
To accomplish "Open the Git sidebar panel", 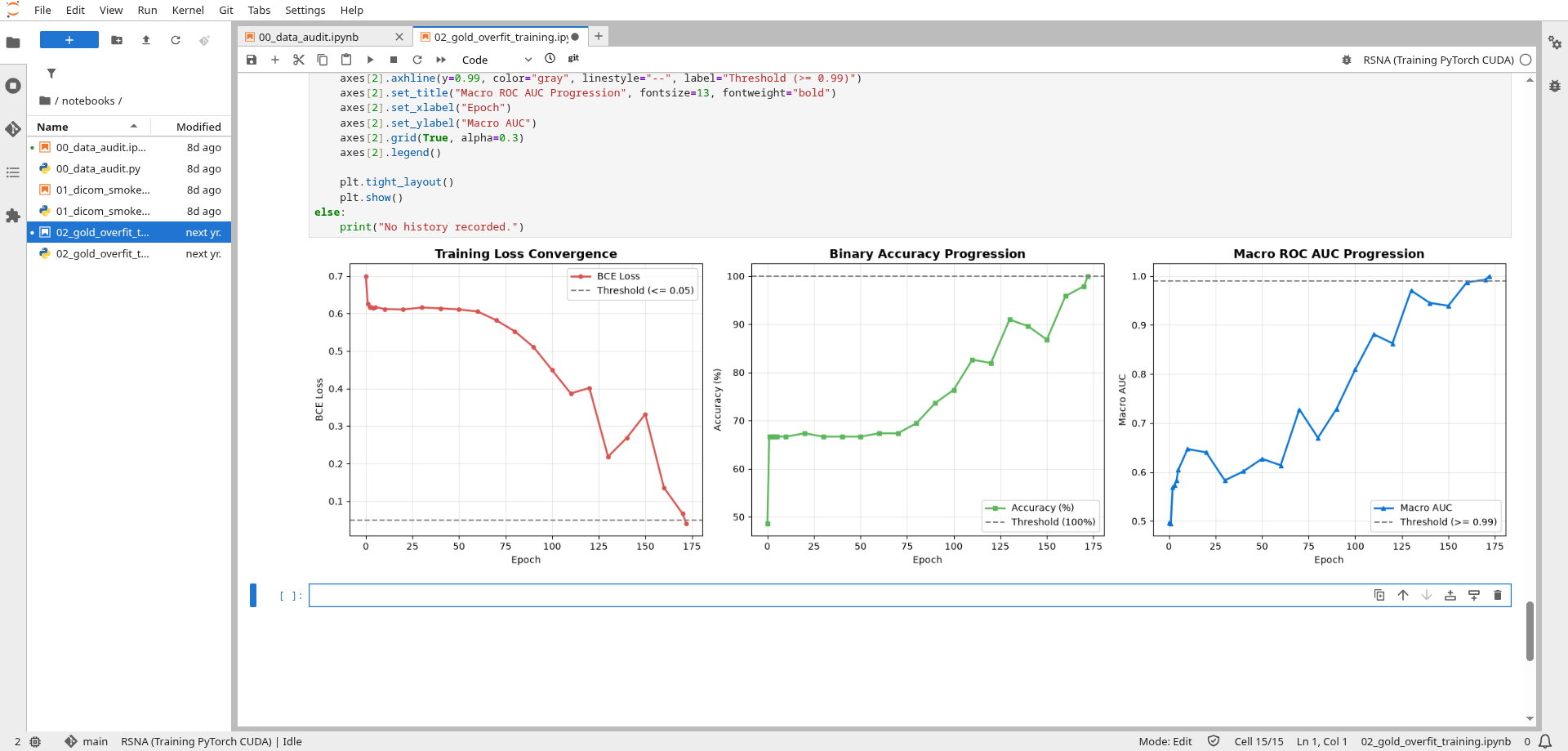I will [x=13, y=129].
